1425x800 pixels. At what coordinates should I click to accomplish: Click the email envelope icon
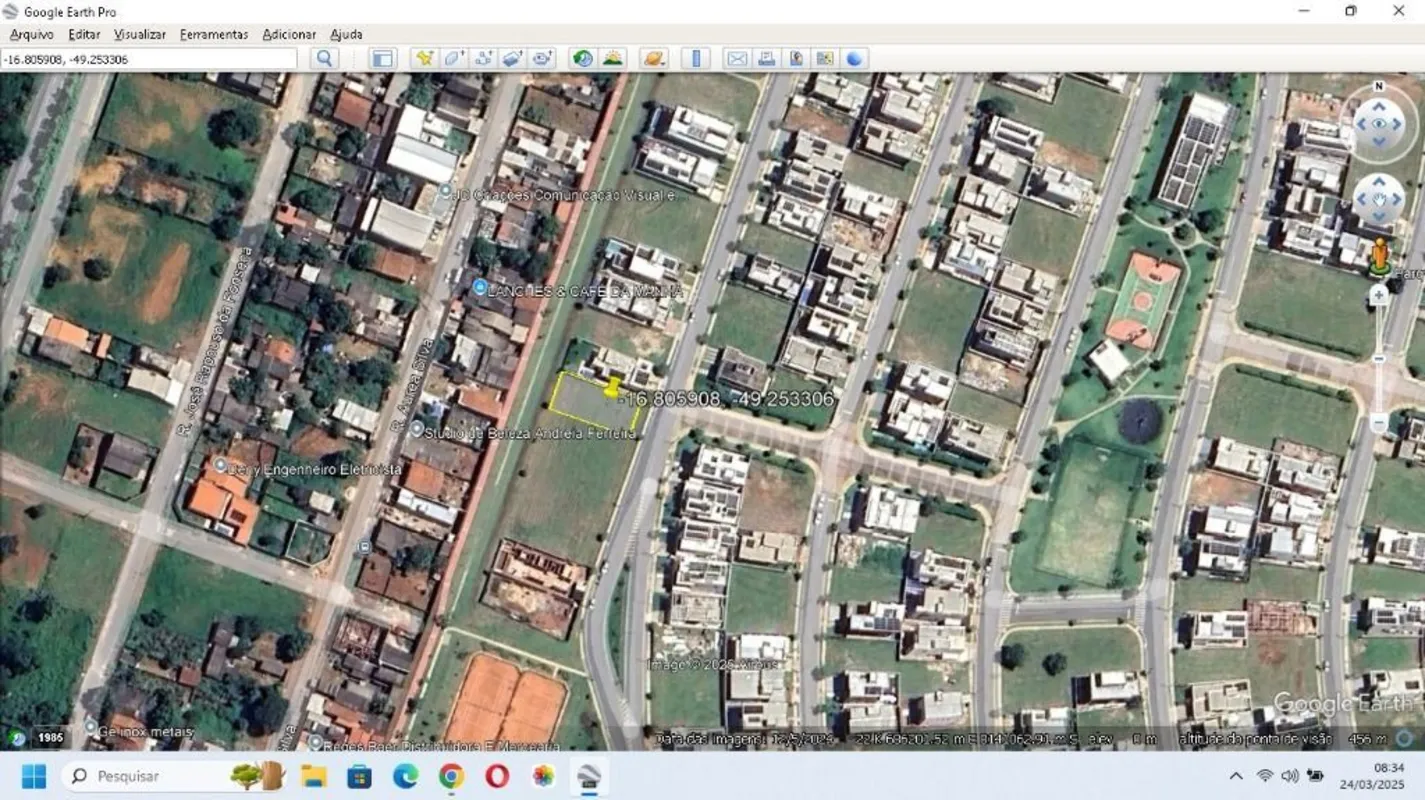[x=736, y=59]
